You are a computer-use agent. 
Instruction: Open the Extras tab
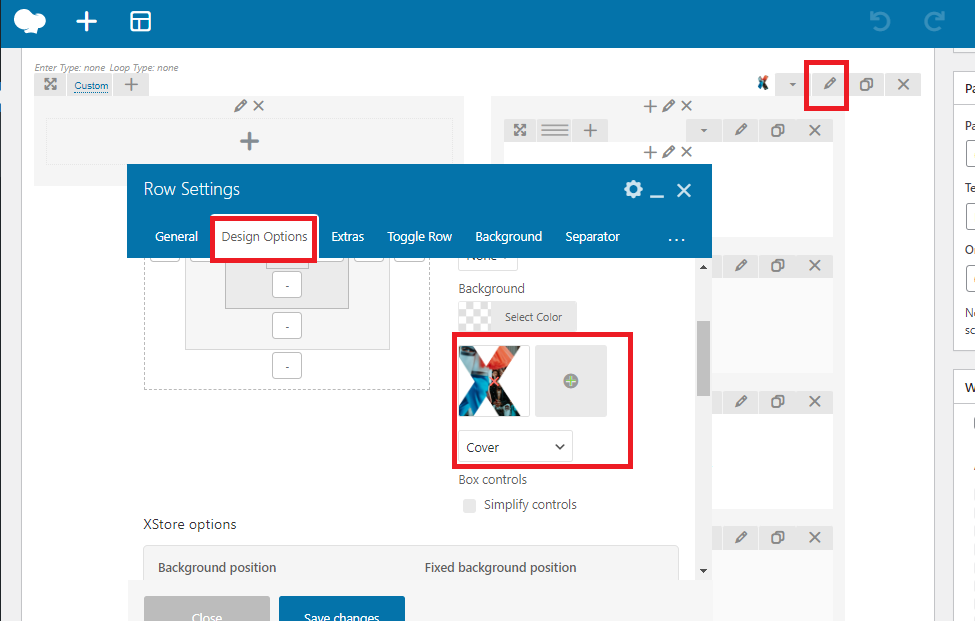(x=348, y=236)
